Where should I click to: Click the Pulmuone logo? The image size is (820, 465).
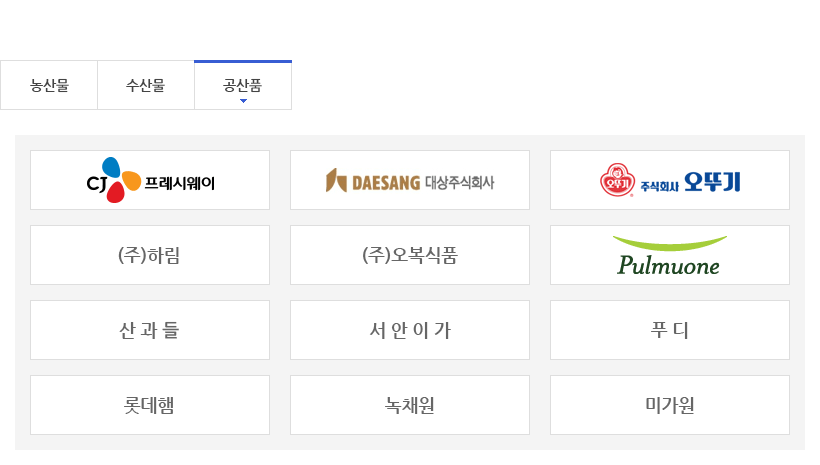click(x=669, y=255)
